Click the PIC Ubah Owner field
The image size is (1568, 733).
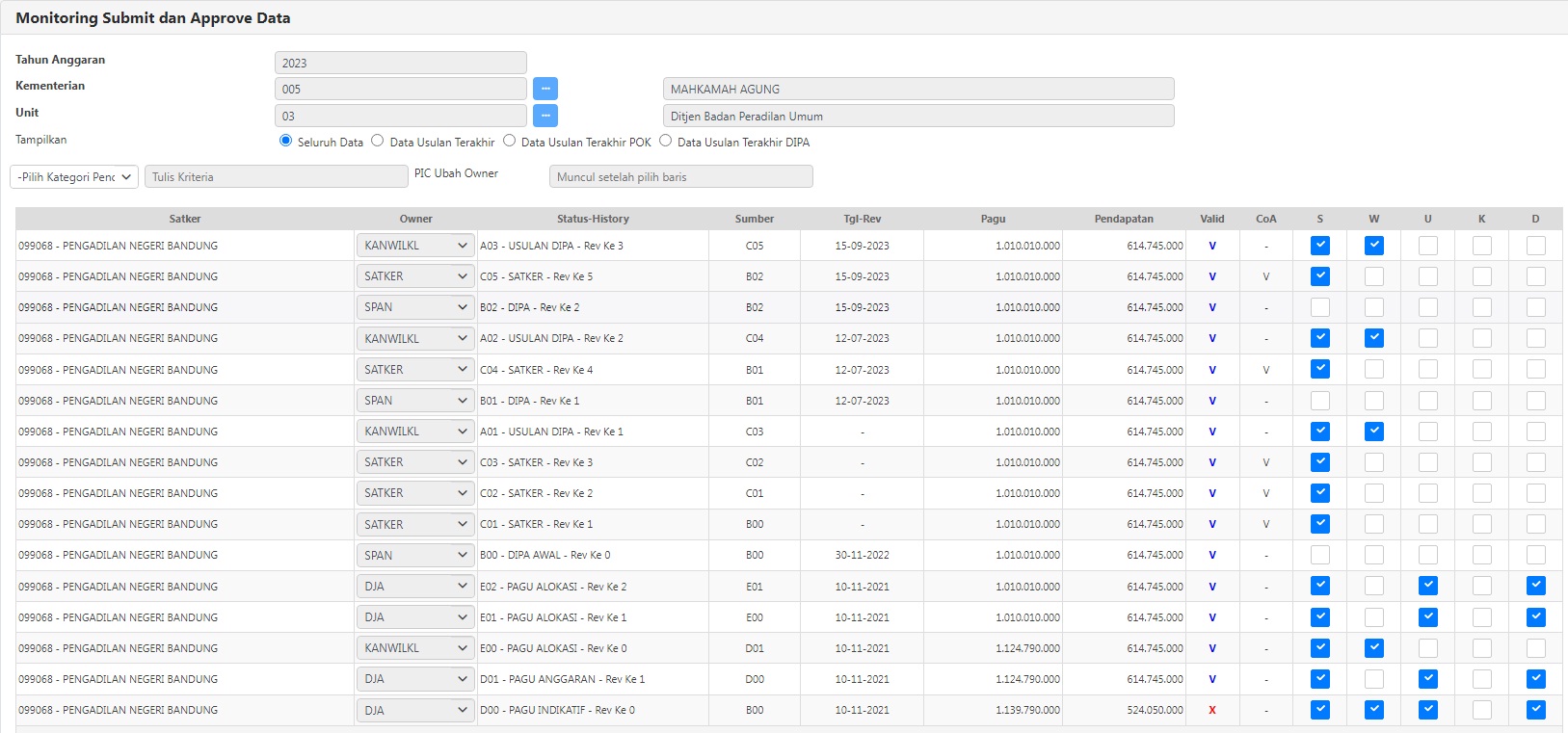click(x=680, y=177)
